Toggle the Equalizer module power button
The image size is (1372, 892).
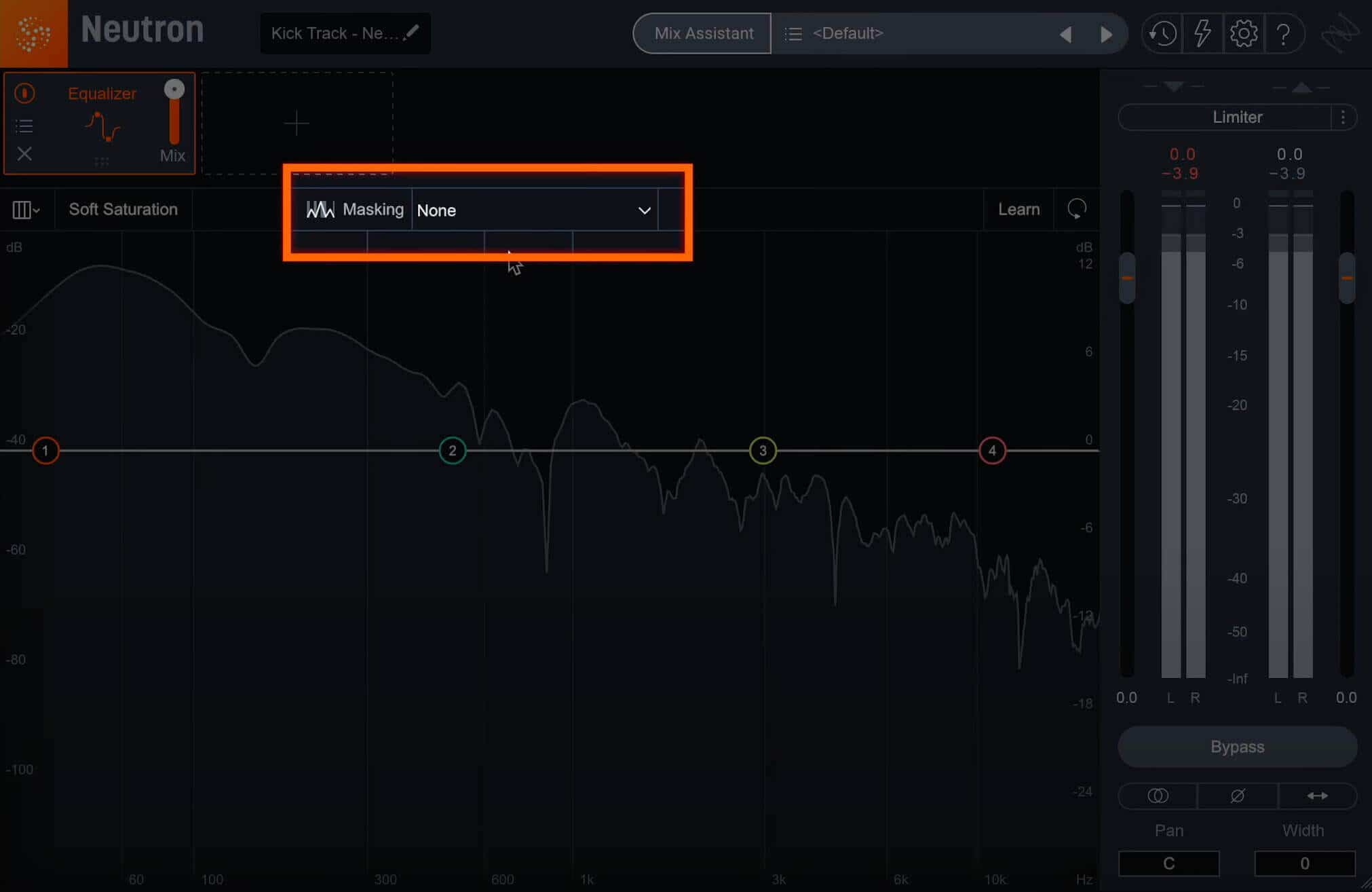[24, 93]
